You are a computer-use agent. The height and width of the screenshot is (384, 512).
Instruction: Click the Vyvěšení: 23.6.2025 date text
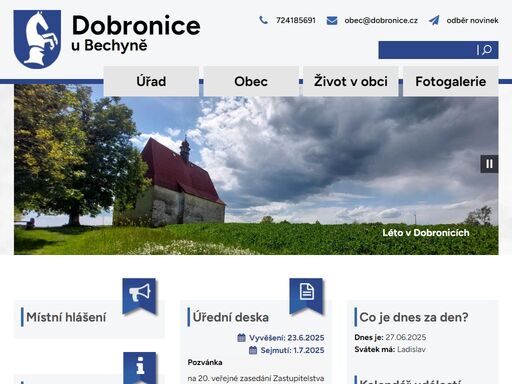tap(287, 338)
